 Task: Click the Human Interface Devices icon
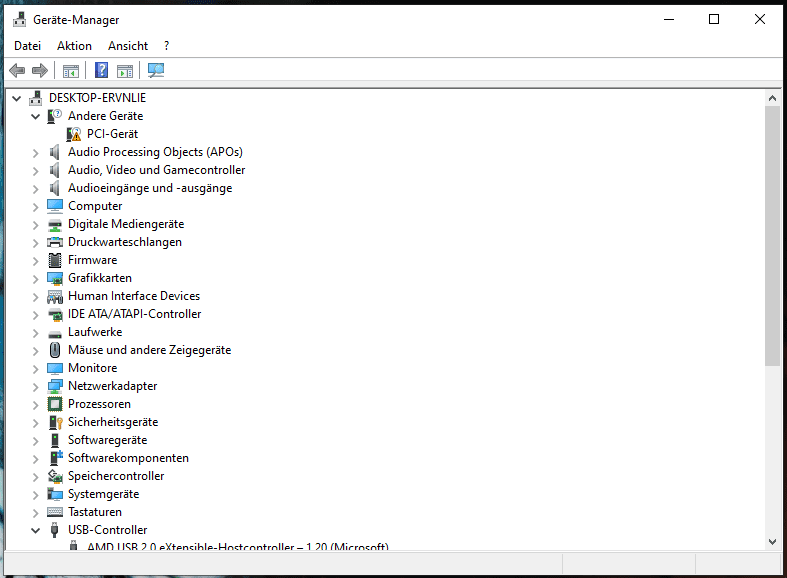tap(55, 297)
